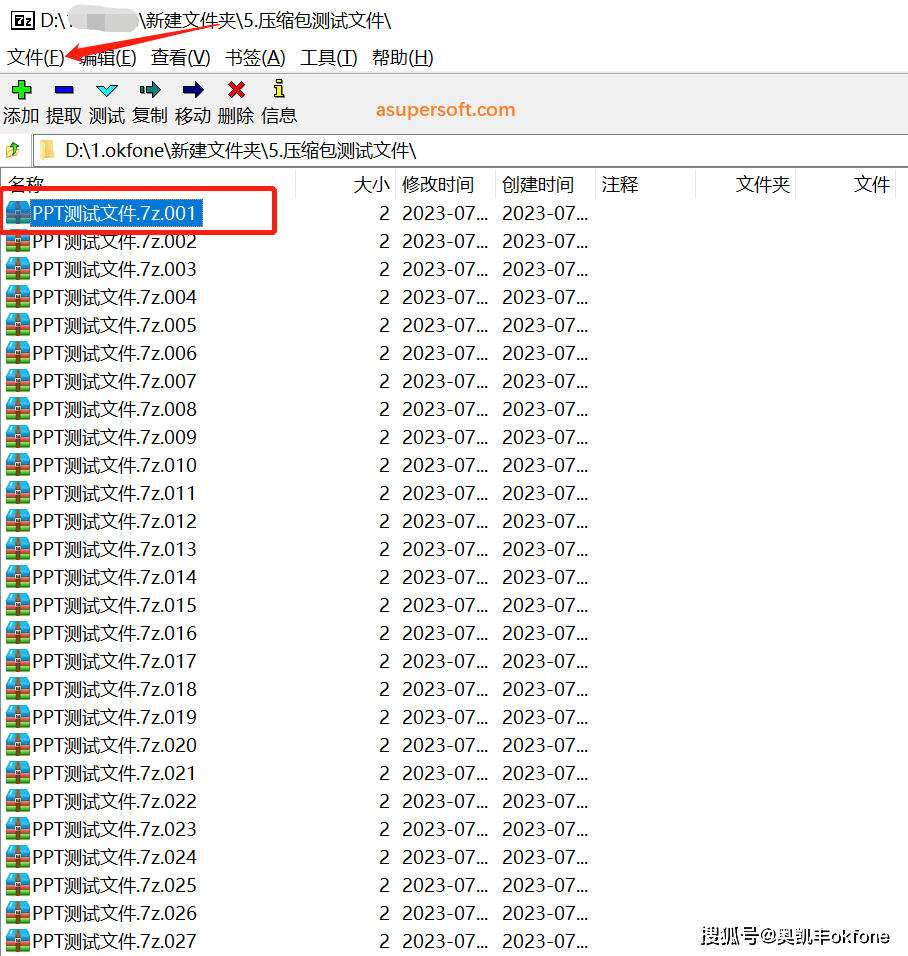Click the red Delete (删除) X icon
Viewport: 908px width, 956px height.
click(236, 91)
